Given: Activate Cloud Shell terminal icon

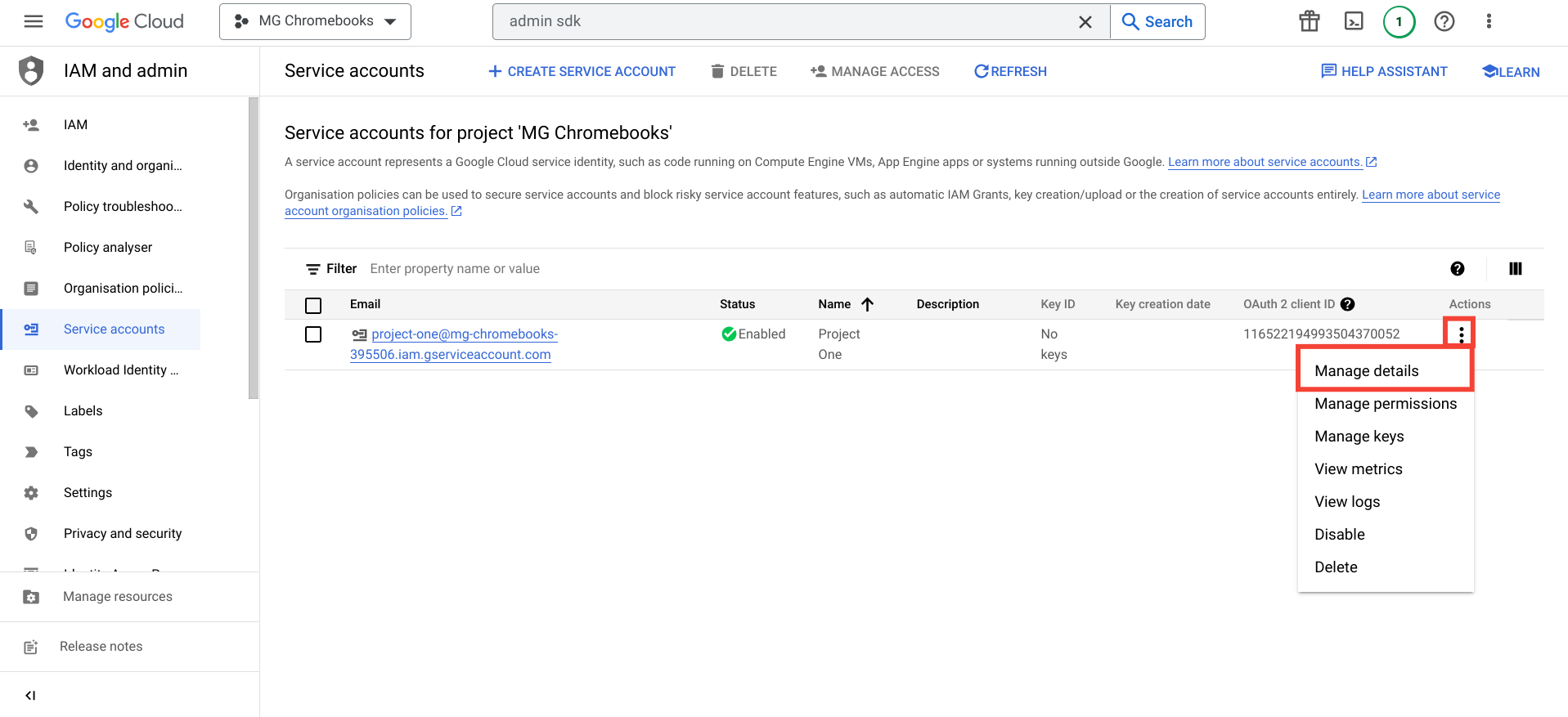Looking at the screenshot, I should (1354, 21).
